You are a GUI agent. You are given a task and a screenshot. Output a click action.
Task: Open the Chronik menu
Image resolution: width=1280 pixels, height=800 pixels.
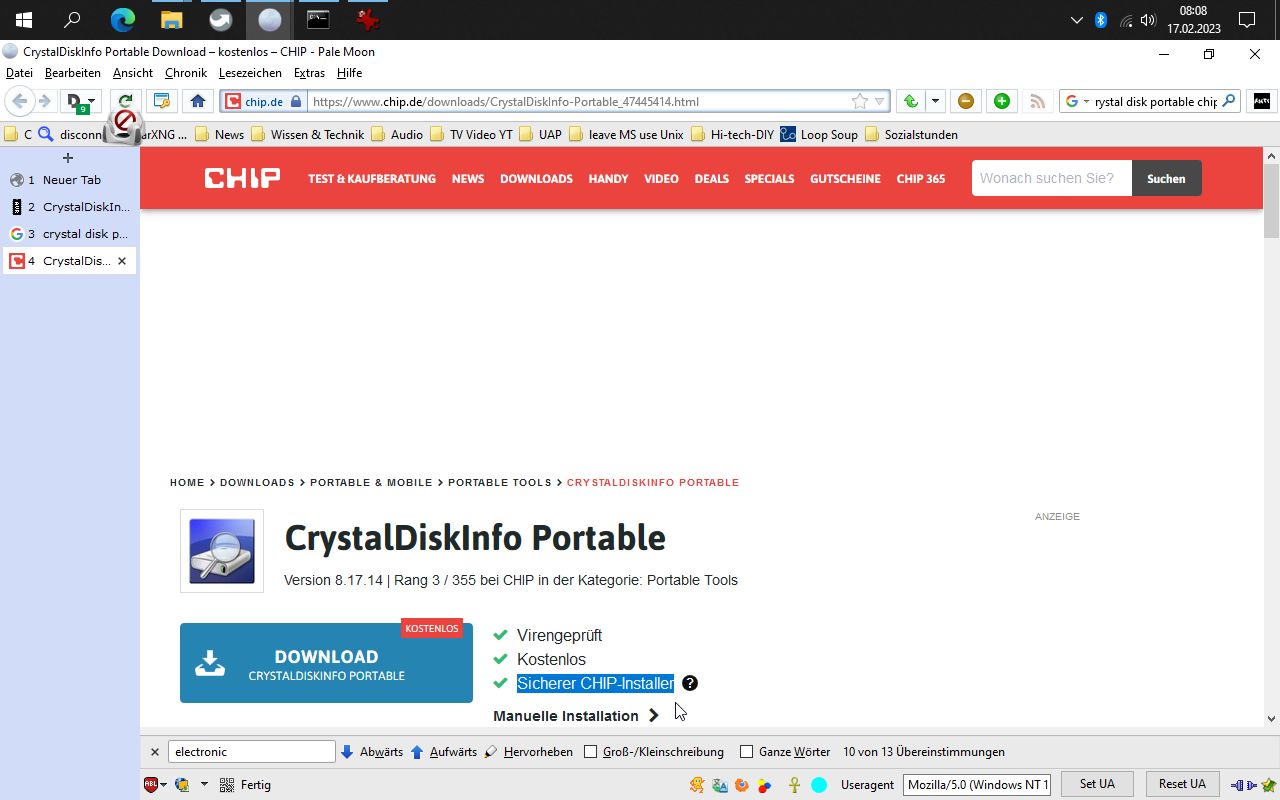(186, 73)
